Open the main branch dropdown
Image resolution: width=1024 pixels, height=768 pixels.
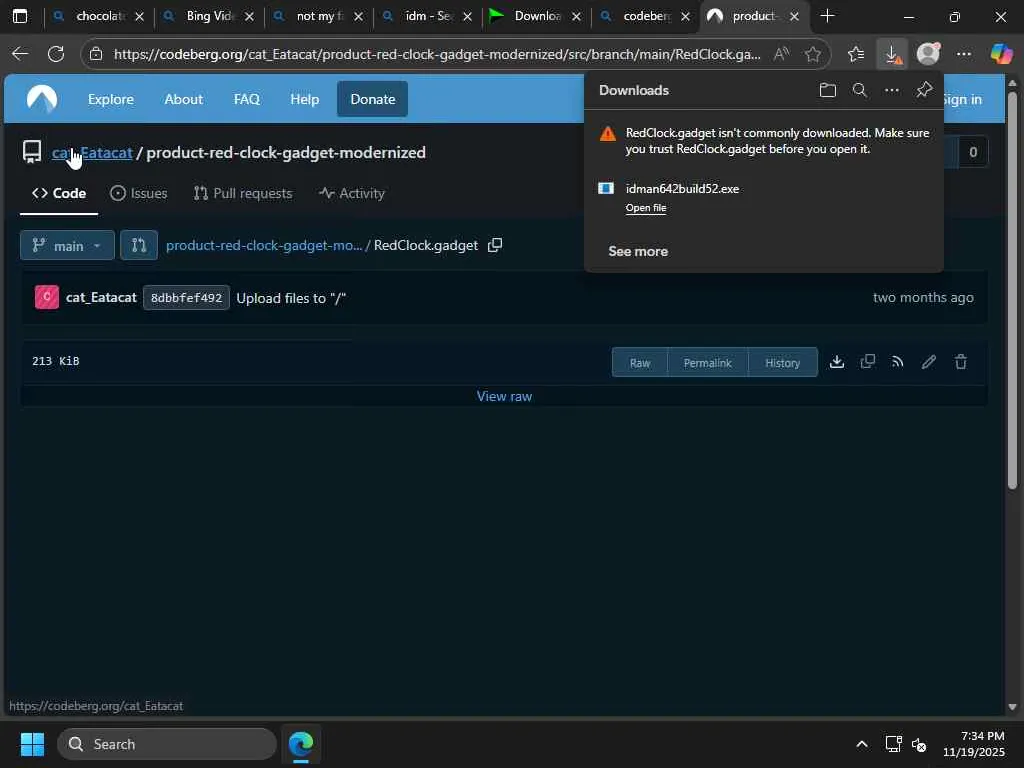click(x=67, y=246)
